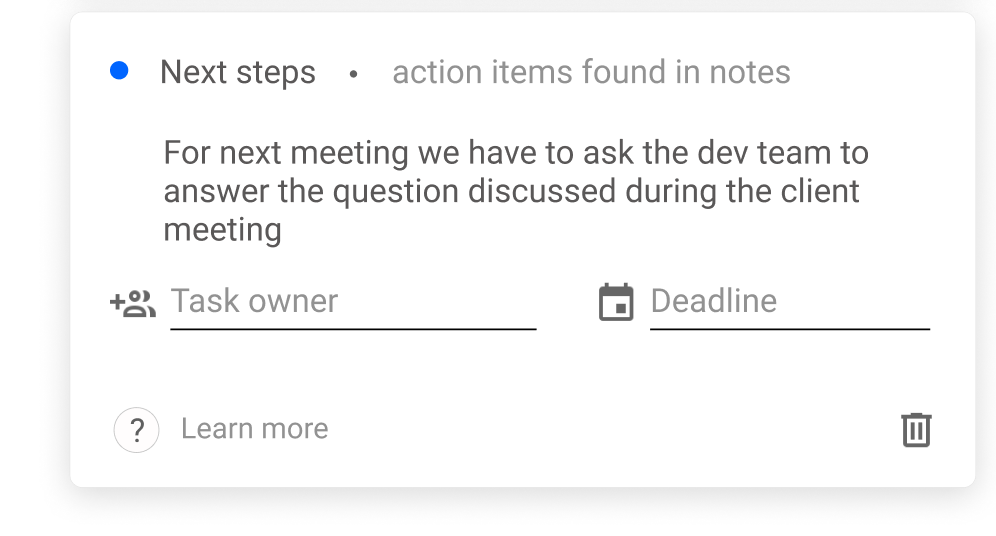
Task: Click the delete trash can icon
Action: pos(916,430)
